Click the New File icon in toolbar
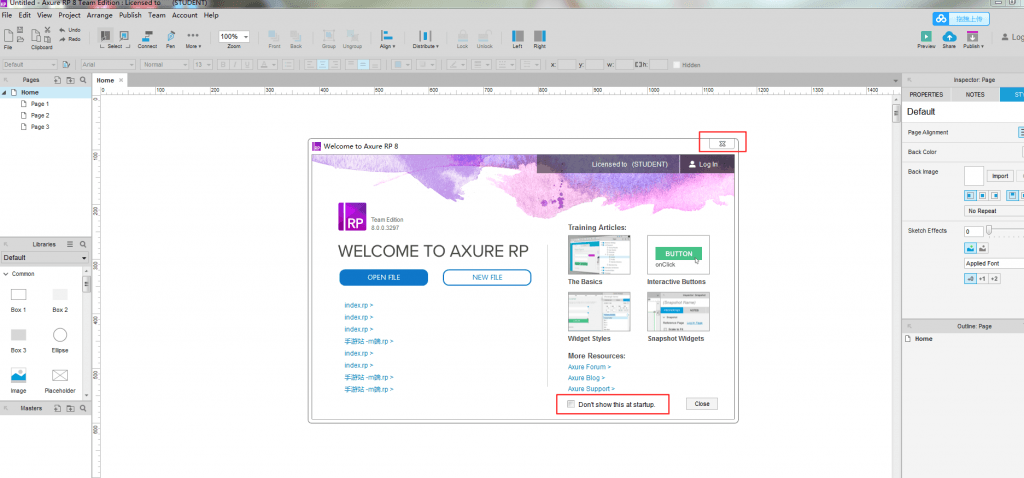The height and width of the screenshot is (478, 1024). pos(8,35)
